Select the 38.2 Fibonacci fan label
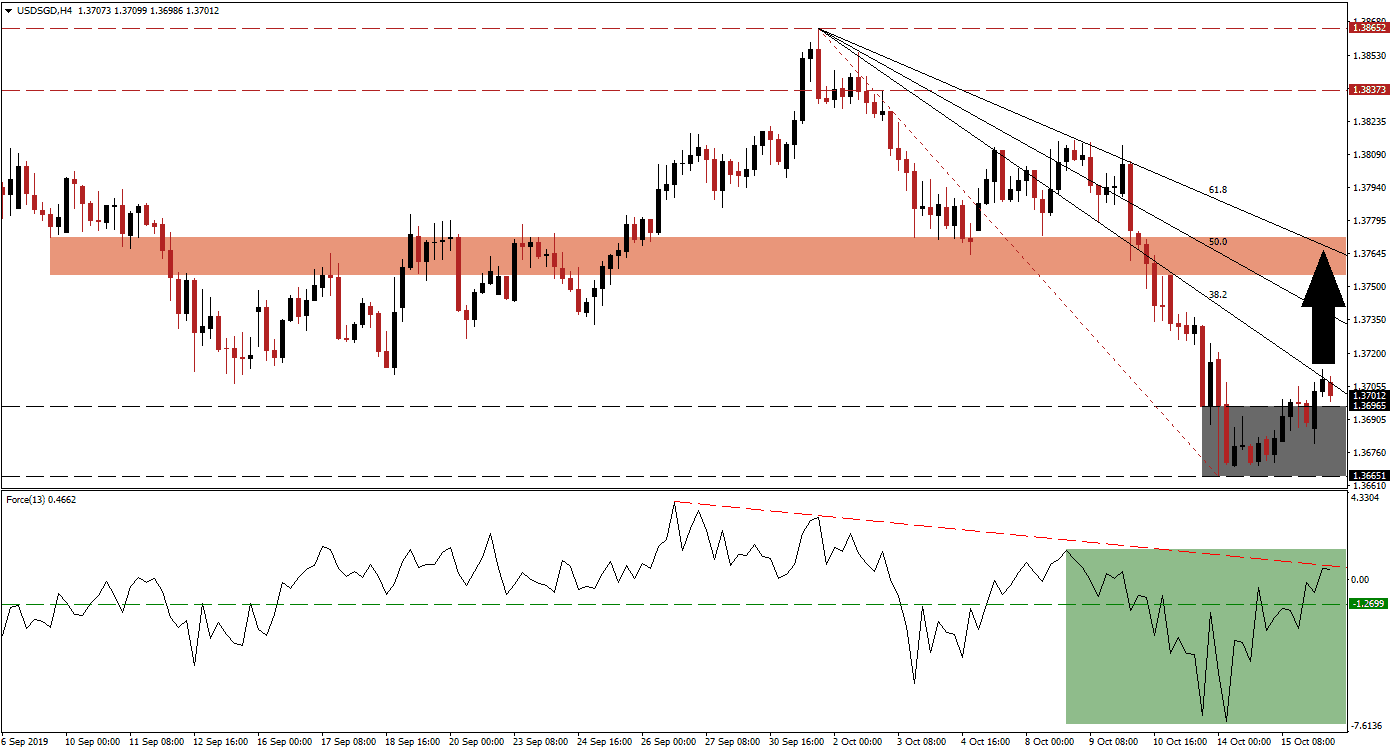1392x753 pixels. pyautogui.click(x=1217, y=295)
